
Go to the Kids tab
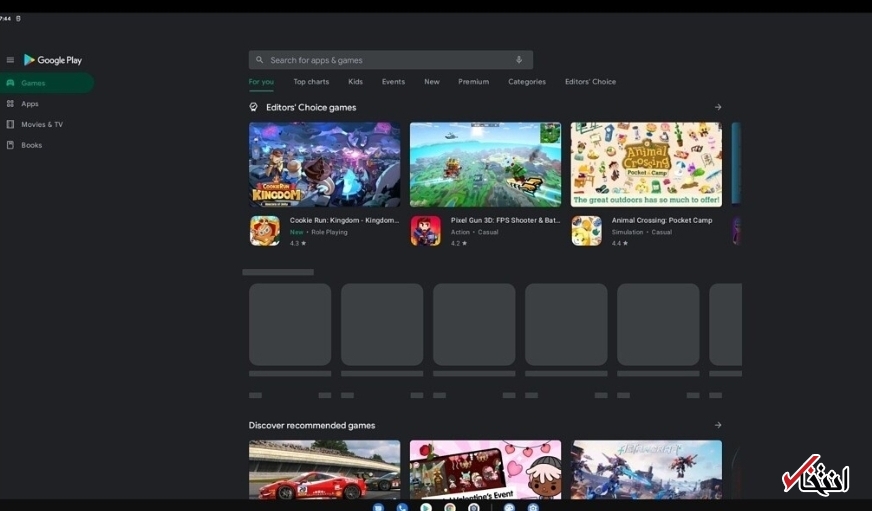click(x=355, y=82)
